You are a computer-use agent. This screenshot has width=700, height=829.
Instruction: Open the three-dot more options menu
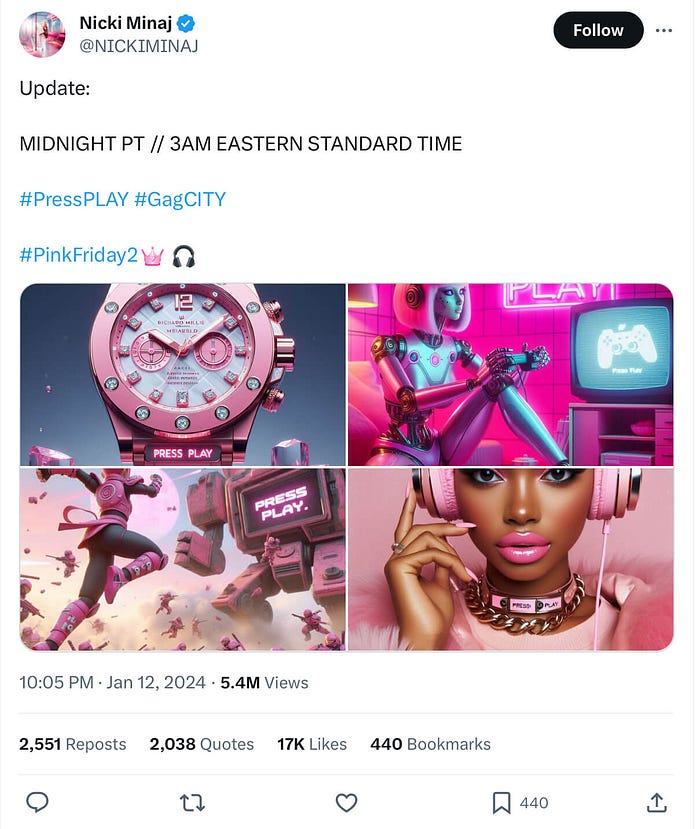click(x=664, y=30)
